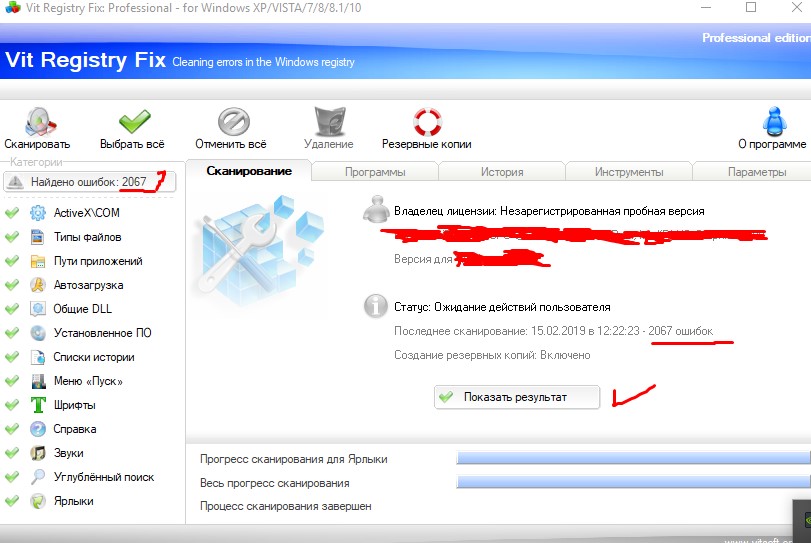Click the Весь прогресс сканирования progress bar
Screen dimensions: 811x543
(634, 482)
